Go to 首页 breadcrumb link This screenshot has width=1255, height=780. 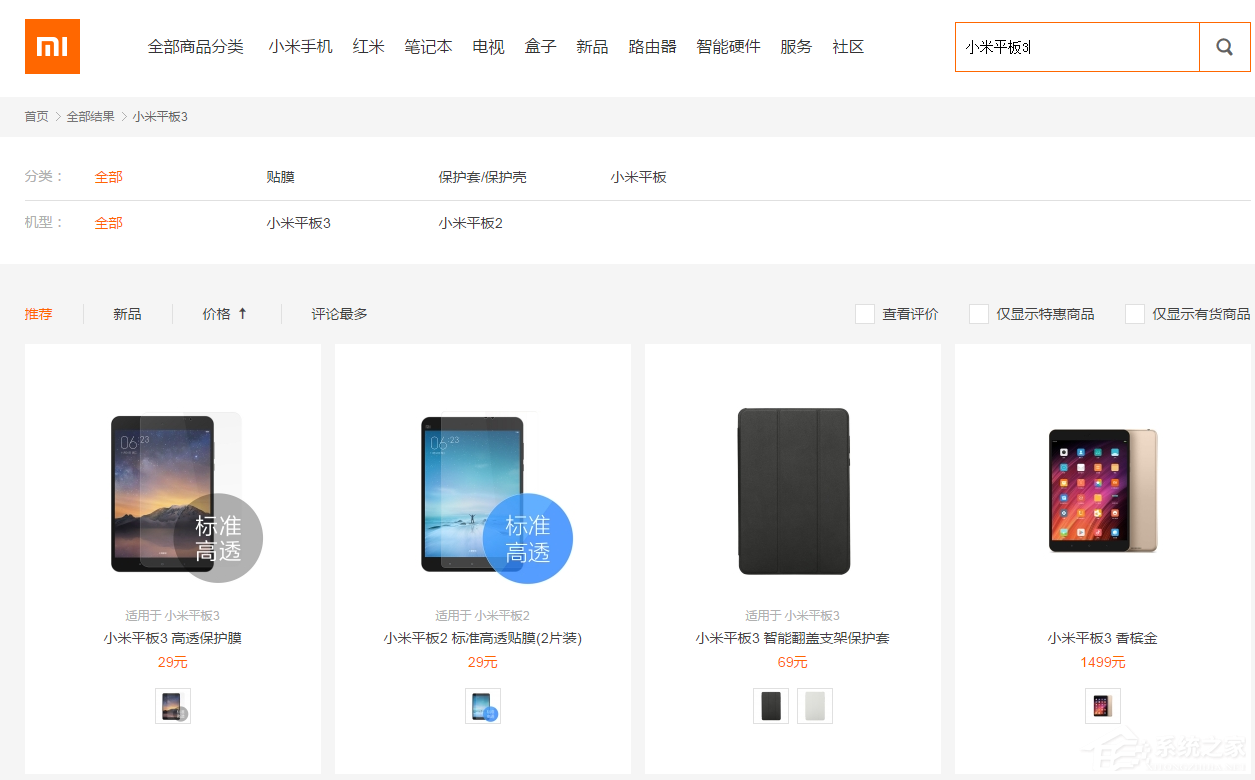(37, 117)
